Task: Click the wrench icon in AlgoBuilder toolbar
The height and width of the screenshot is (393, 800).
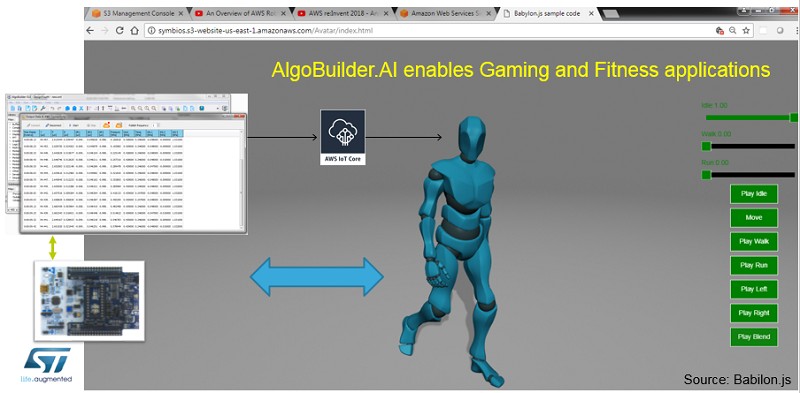Action: tap(43, 108)
